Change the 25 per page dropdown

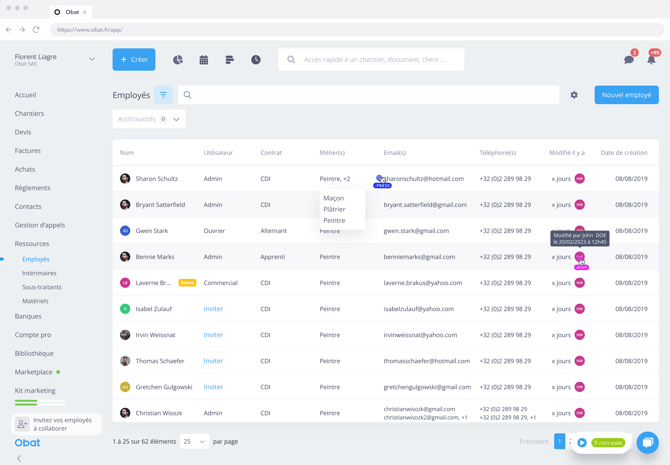coord(194,441)
